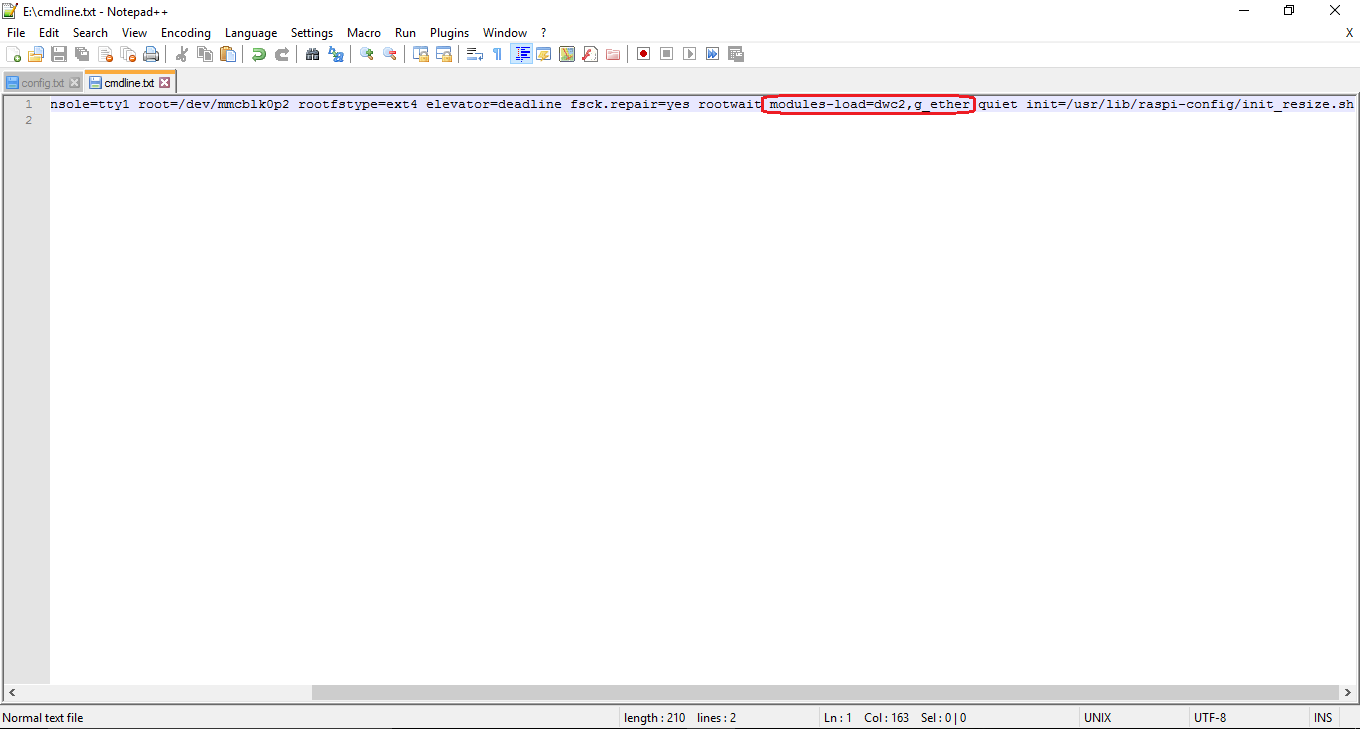Print the current document
The height and width of the screenshot is (729, 1360).
pos(151,54)
